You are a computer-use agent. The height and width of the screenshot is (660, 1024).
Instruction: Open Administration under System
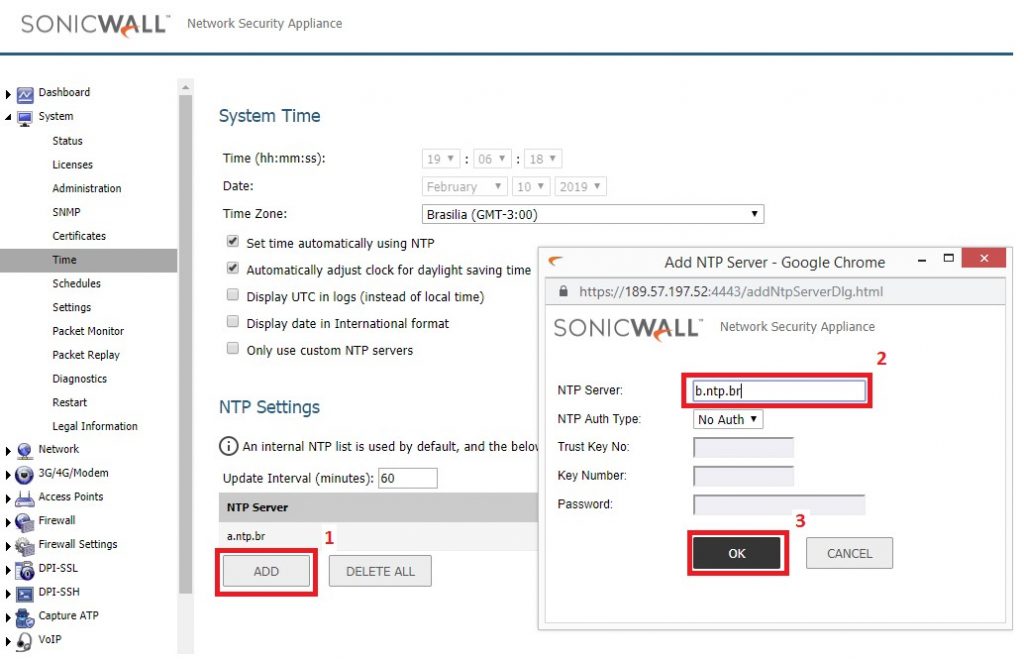coord(87,189)
